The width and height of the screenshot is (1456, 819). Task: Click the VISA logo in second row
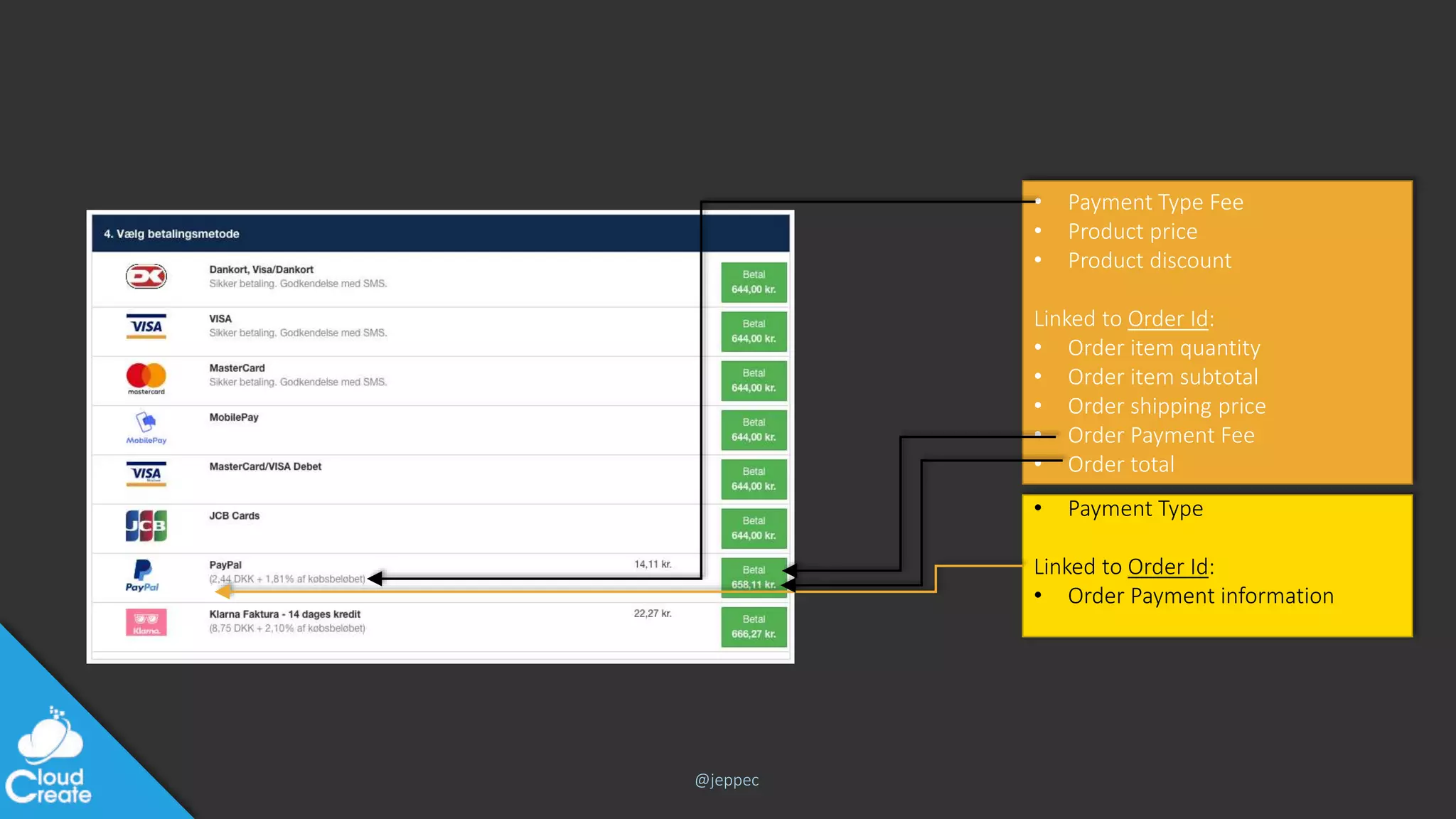[x=146, y=326]
